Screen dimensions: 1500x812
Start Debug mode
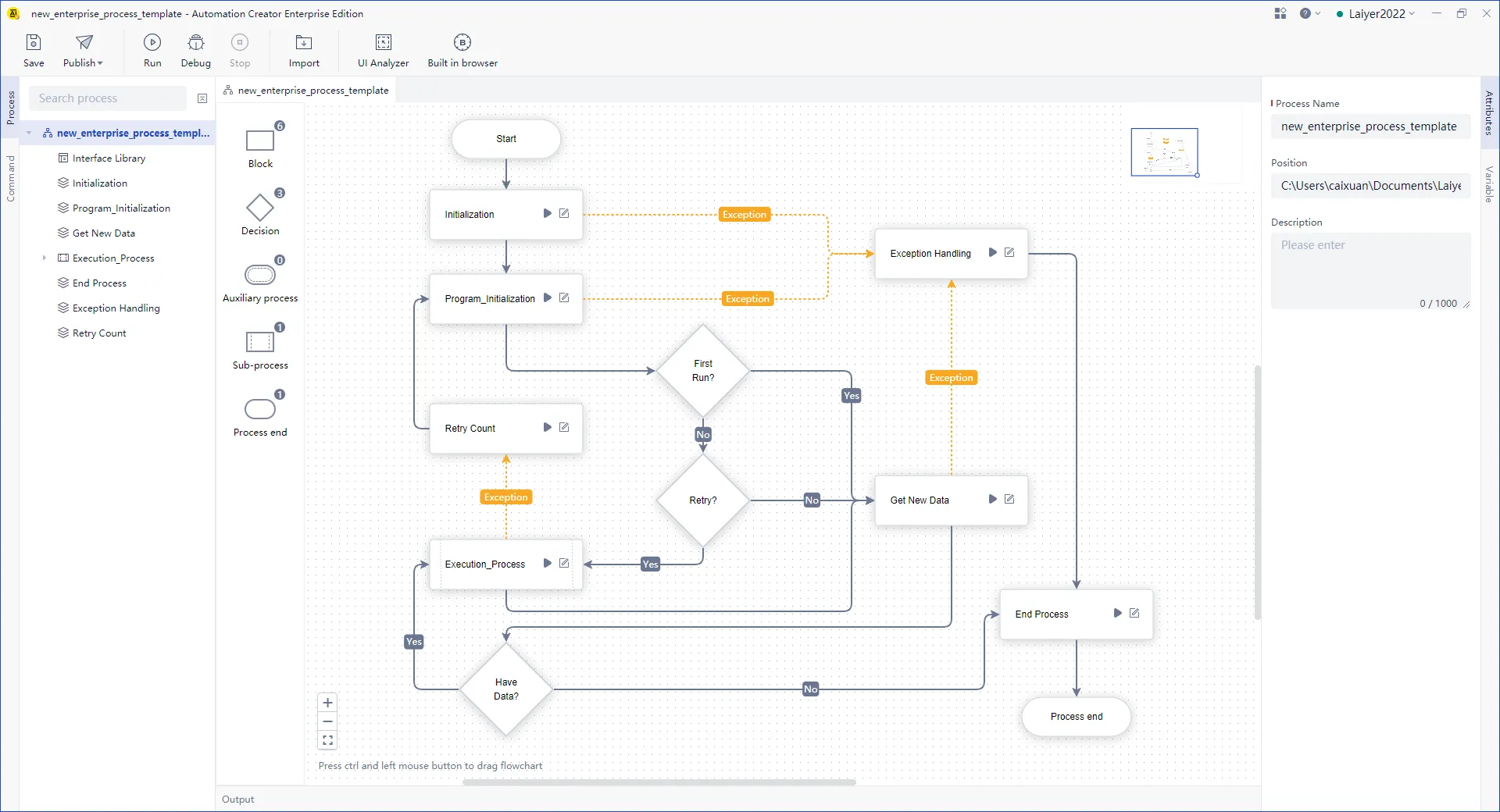tap(196, 51)
